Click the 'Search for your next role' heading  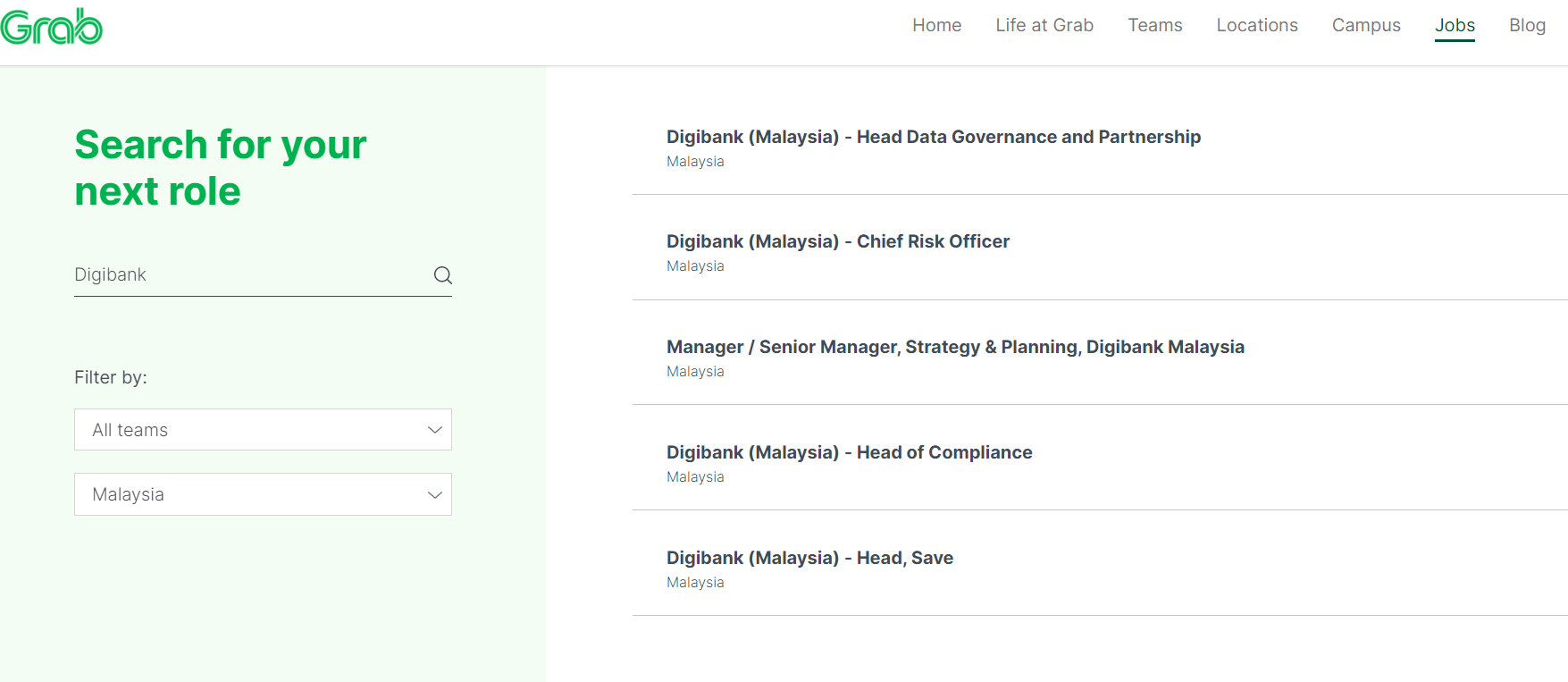[221, 168]
